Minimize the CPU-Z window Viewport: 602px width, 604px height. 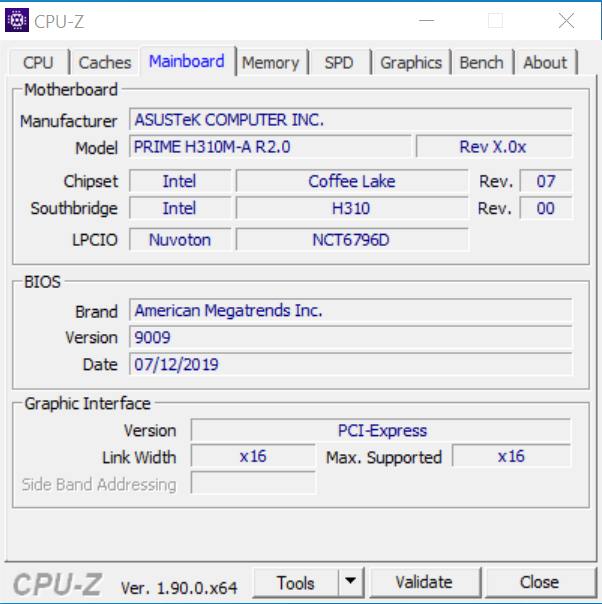pos(426,20)
